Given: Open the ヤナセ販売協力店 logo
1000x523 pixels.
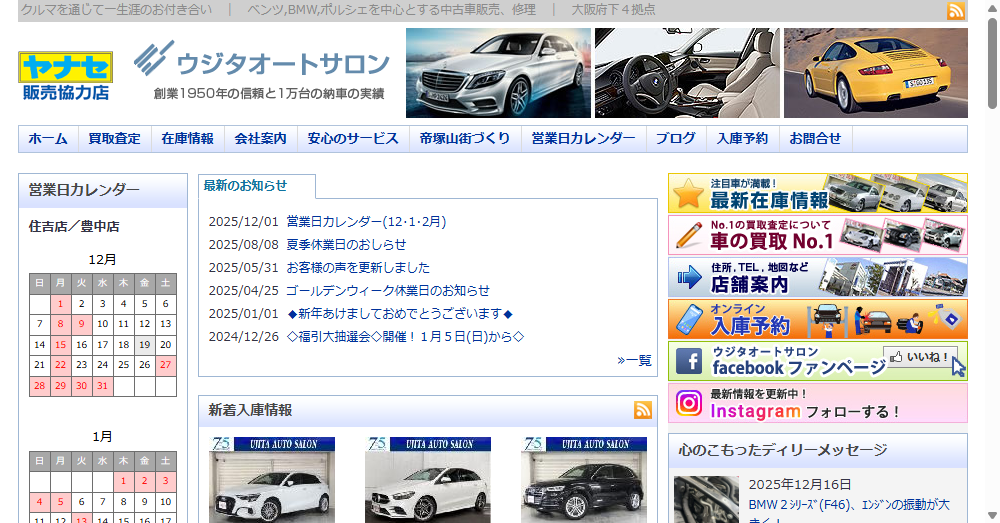Looking at the screenshot, I should [66, 76].
